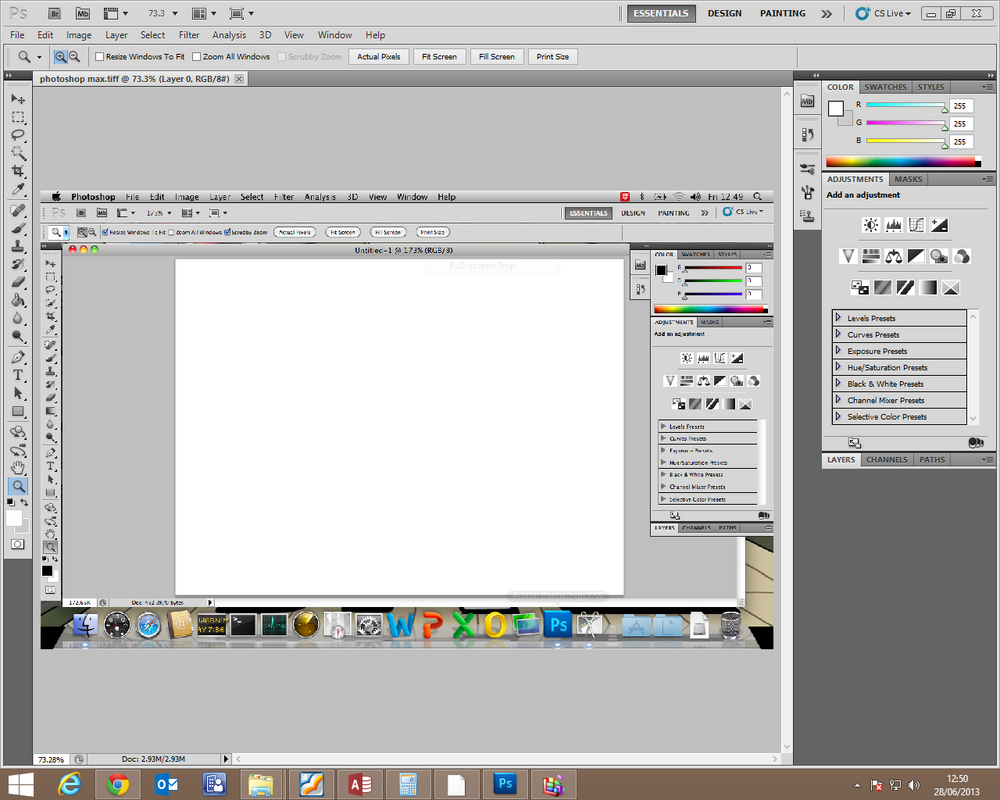1000x800 pixels.
Task: Expand Curves Presets list
Action: click(x=838, y=334)
